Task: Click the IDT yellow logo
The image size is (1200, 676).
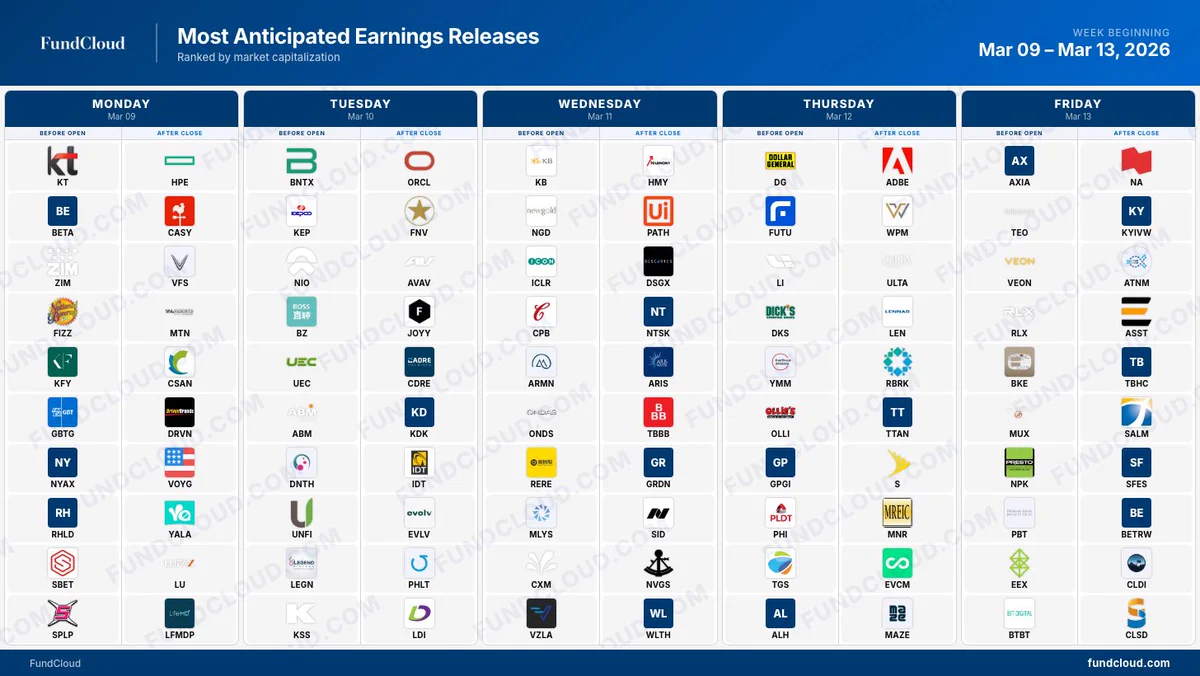Action: pos(419,462)
